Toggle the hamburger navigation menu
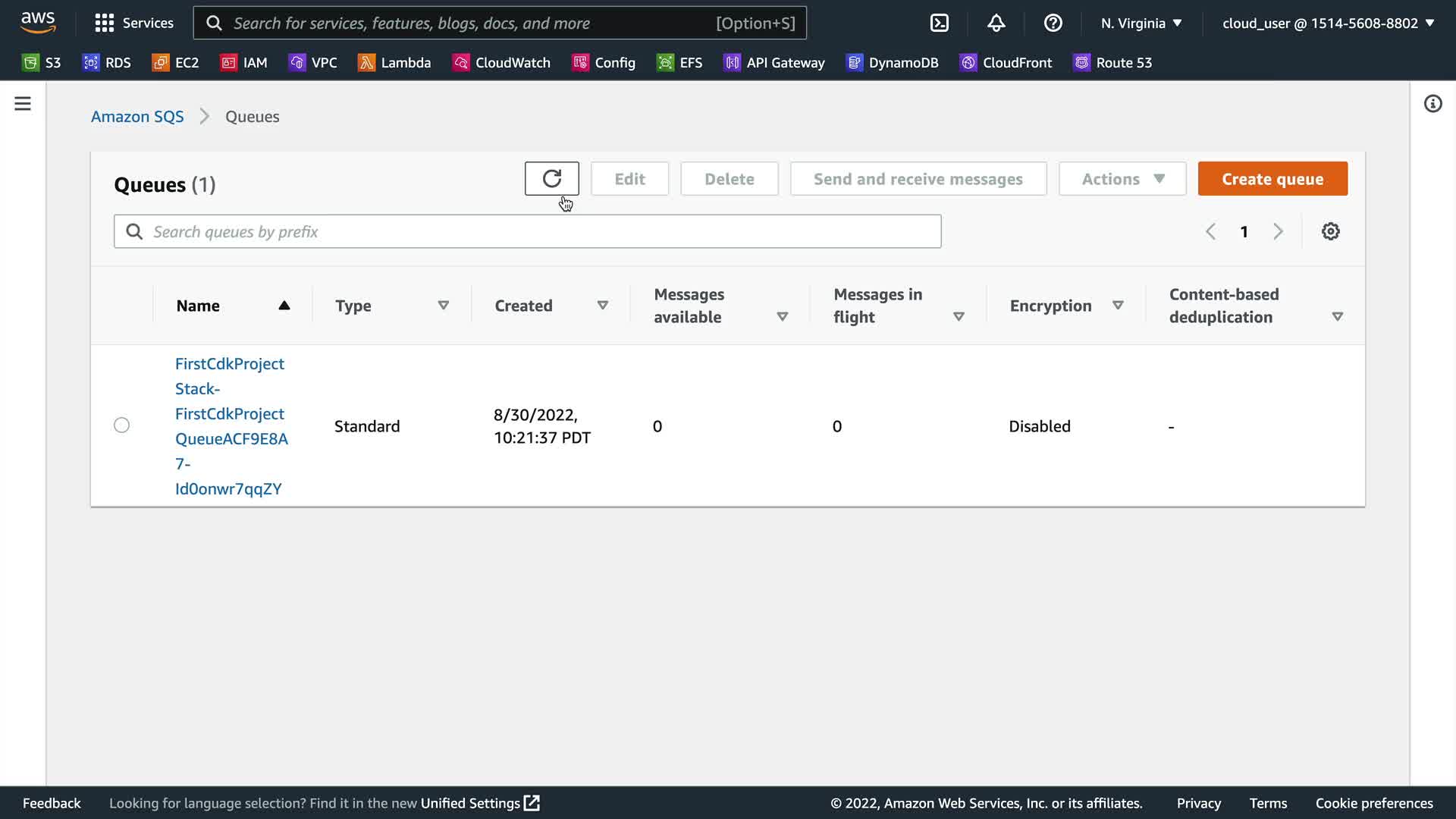This screenshot has height=819, width=1456. (23, 104)
